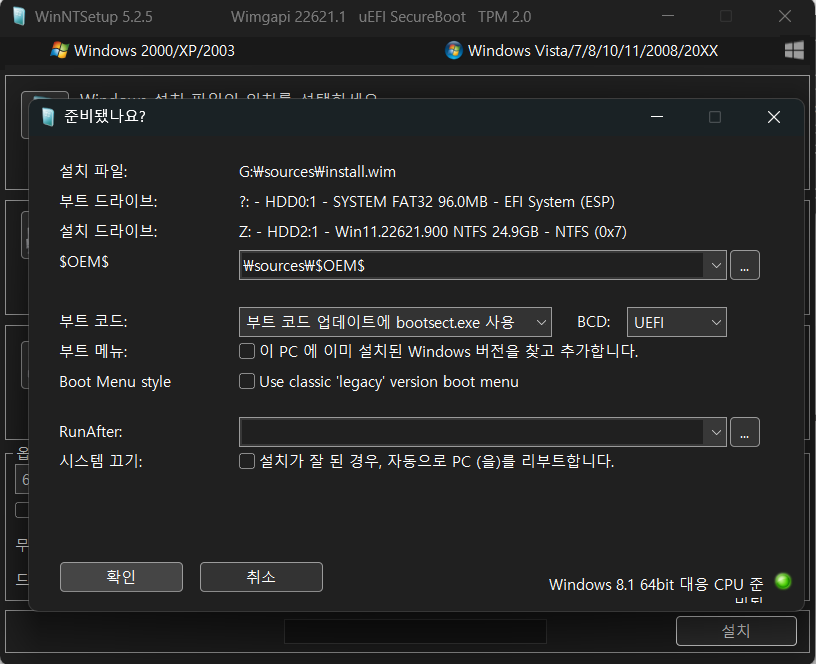Screen dimensions: 816x664
Task: Switch to Windows Vista/7/8/10/11/2008/20XX tab
Action: pos(581,50)
